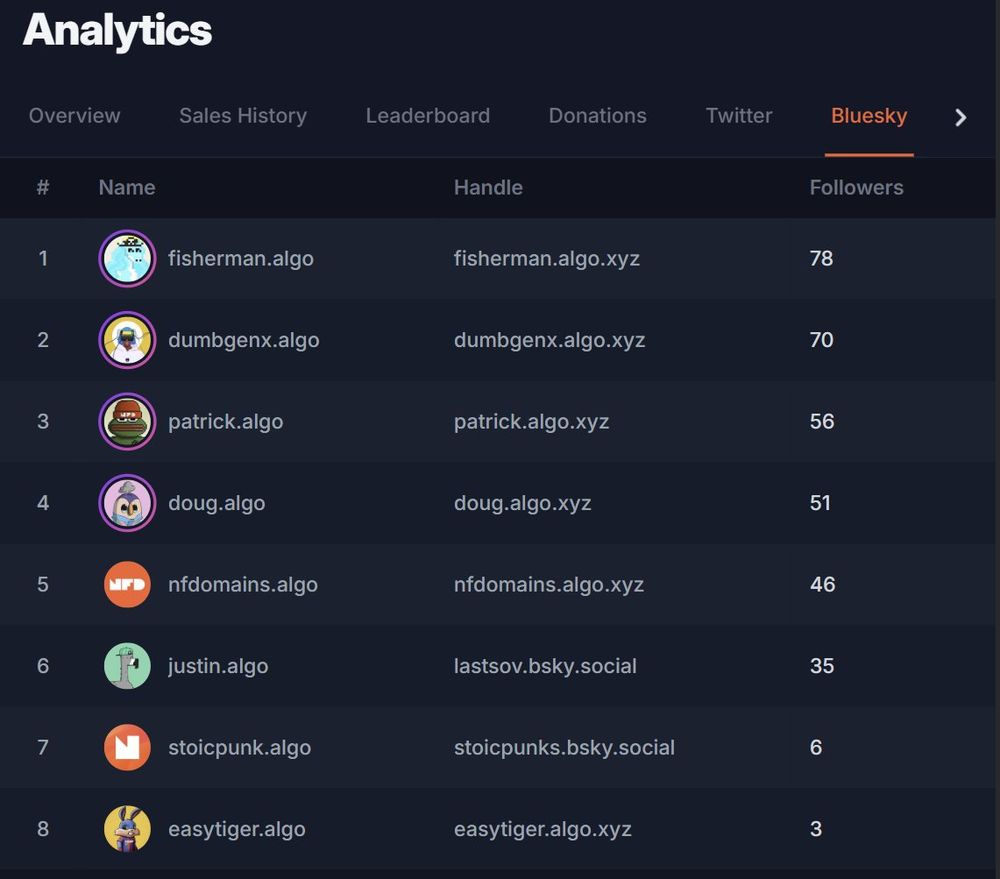Click the Analytics page heading

[117, 30]
